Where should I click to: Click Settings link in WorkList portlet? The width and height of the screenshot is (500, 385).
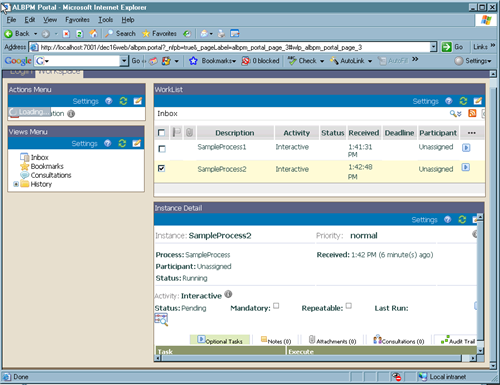425,101
